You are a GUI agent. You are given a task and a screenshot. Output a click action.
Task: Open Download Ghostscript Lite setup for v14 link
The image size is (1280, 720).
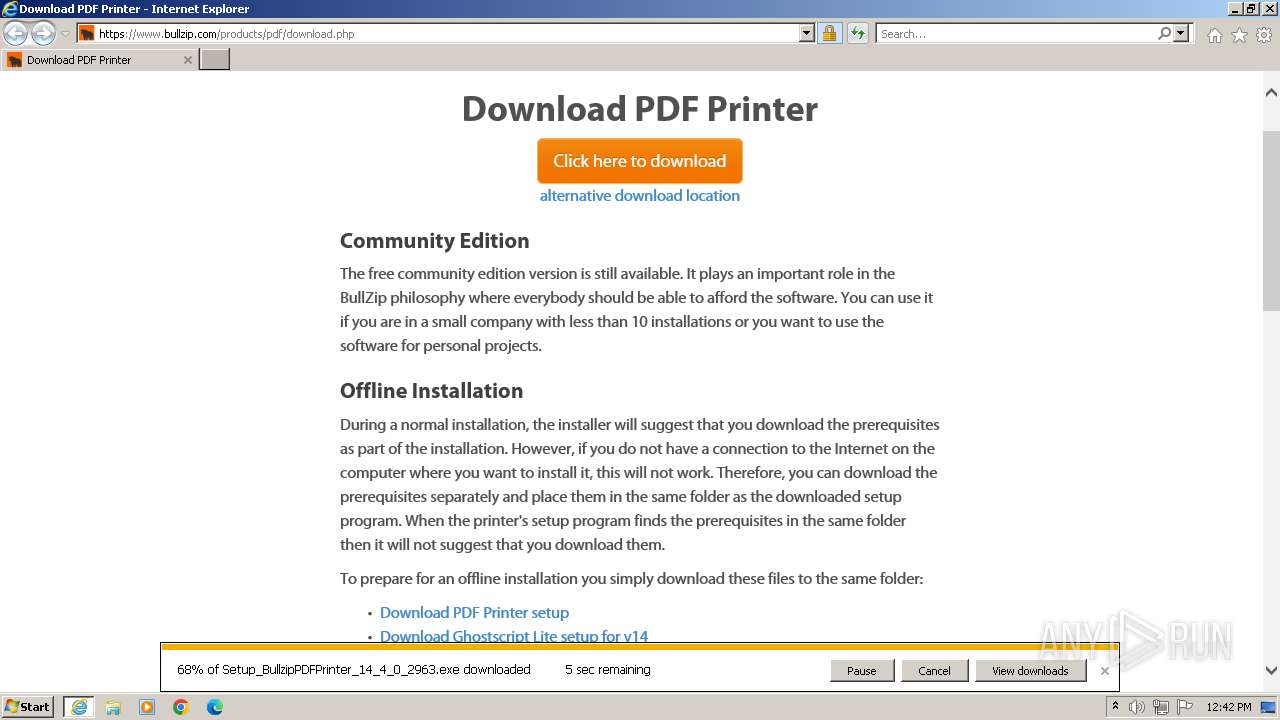[514, 636]
